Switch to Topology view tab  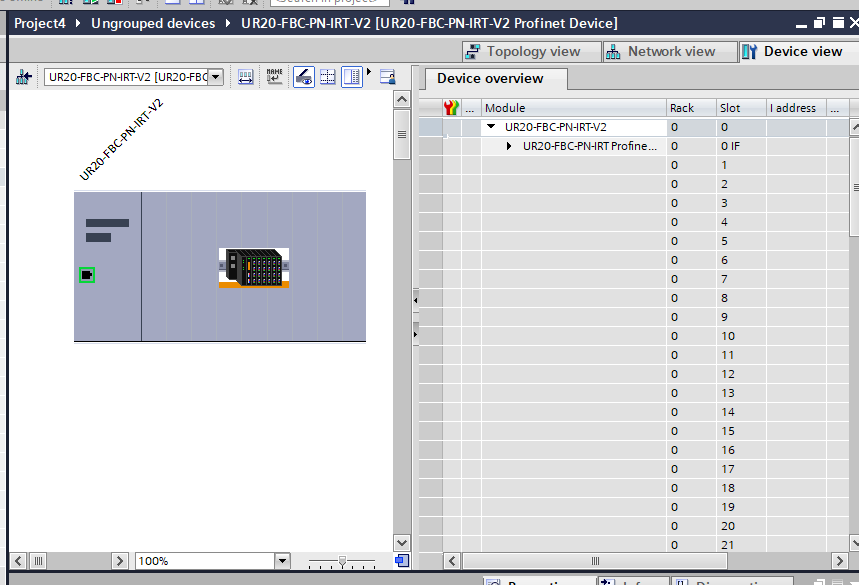tap(531, 51)
